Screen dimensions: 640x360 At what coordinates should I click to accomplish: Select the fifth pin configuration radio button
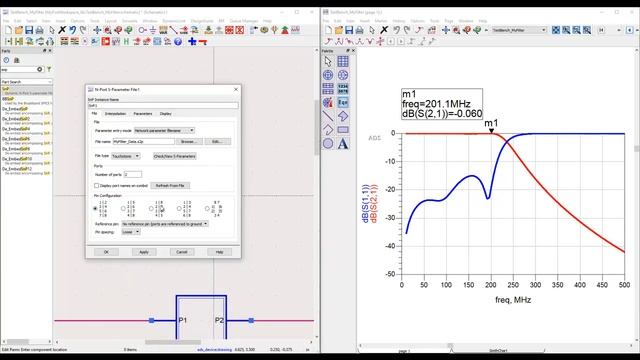(x=207, y=209)
